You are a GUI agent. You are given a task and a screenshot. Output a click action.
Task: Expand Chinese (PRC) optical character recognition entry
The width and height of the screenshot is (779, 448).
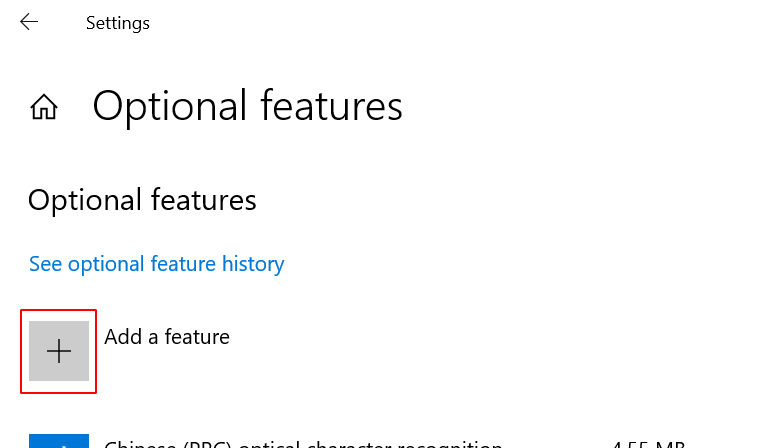[302, 443]
